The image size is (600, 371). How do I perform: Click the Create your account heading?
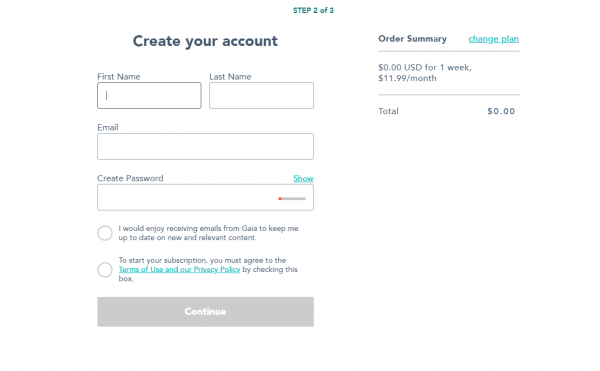205,41
